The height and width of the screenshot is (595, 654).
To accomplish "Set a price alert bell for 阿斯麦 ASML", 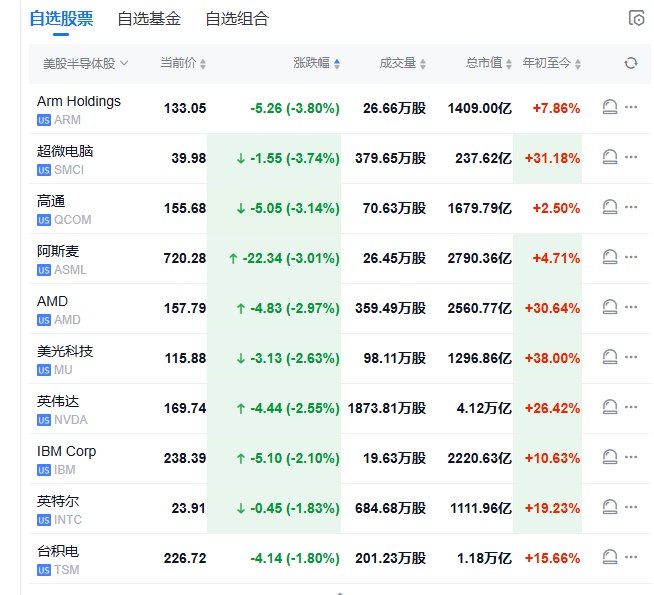I will coord(610,257).
